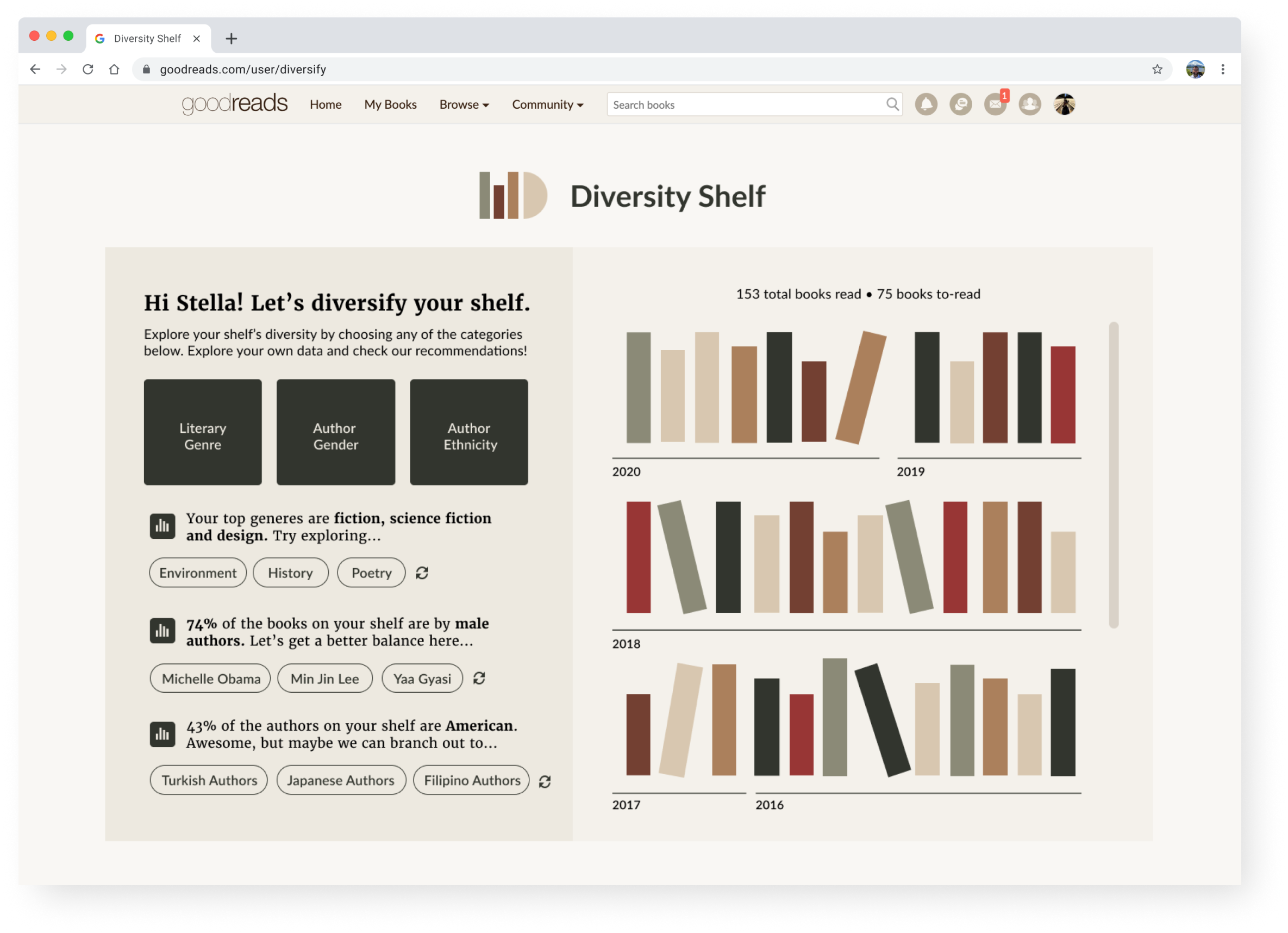Viewport: 1288px width, 933px height.
Task: Click the bar chart icon beside male authors stat
Action: point(162,631)
